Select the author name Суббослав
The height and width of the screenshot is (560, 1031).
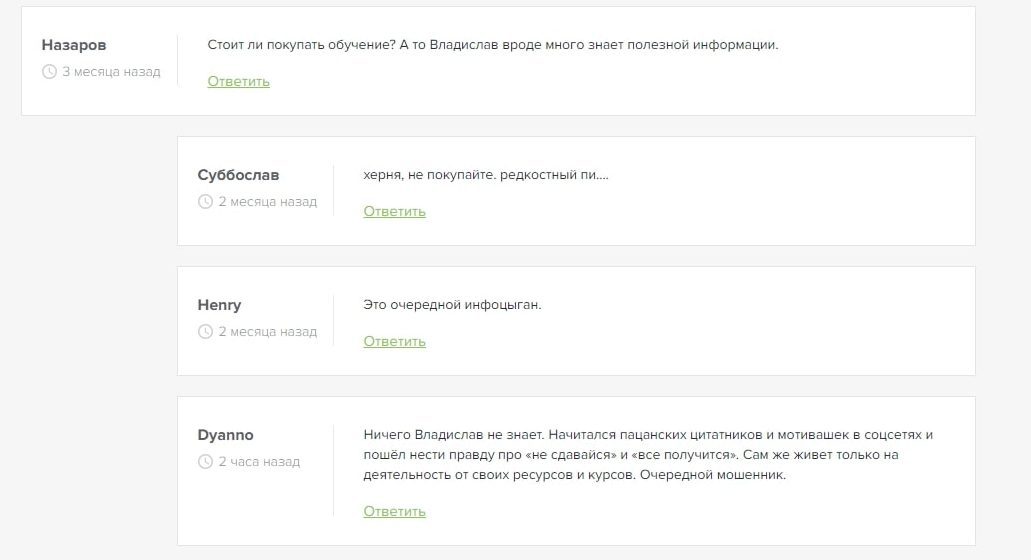pyautogui.click(x=238, y=175)
